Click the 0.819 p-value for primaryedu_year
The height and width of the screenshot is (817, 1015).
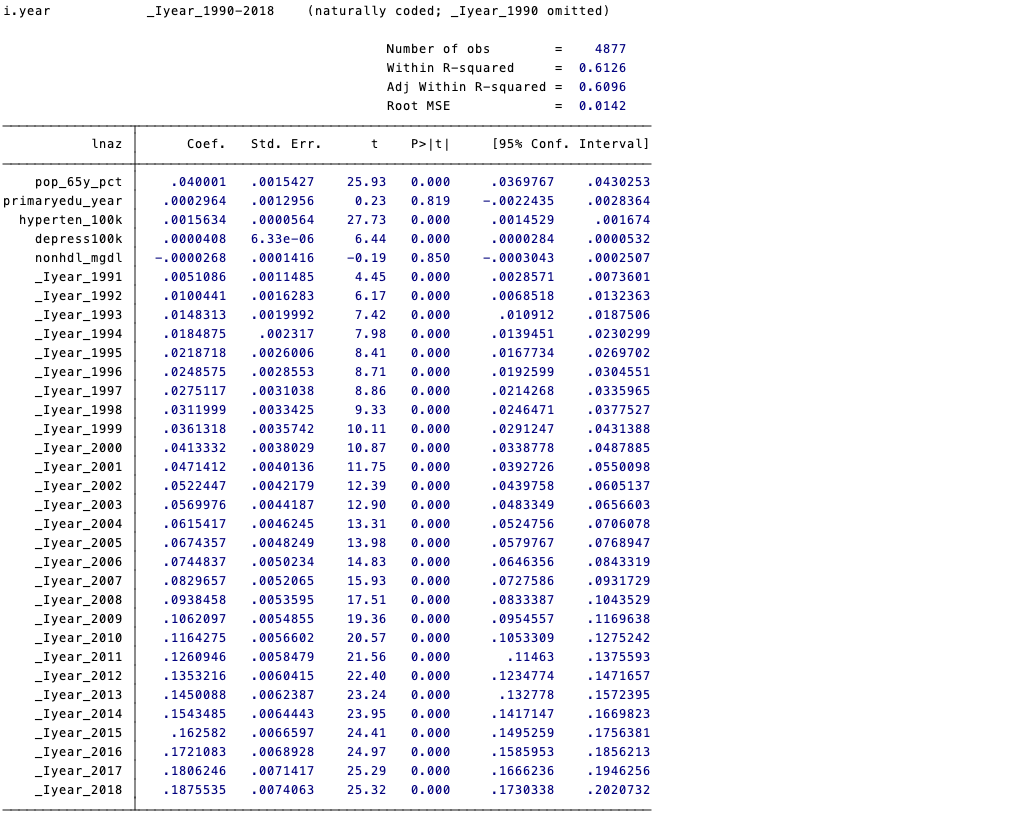(430, 201)
